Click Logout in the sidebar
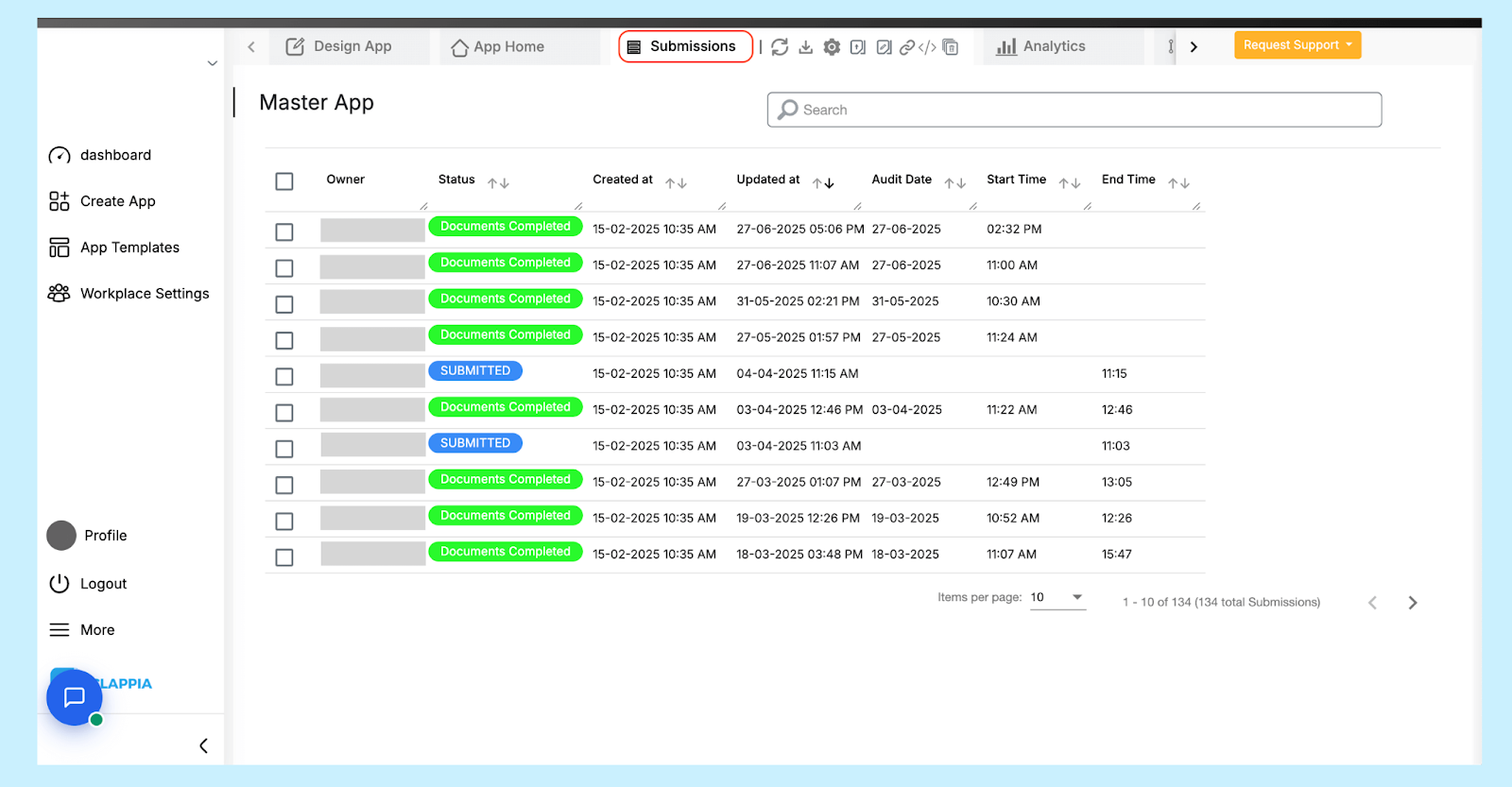The height and width of the screenshot is (787, 1512). click(x=88, y=584)
